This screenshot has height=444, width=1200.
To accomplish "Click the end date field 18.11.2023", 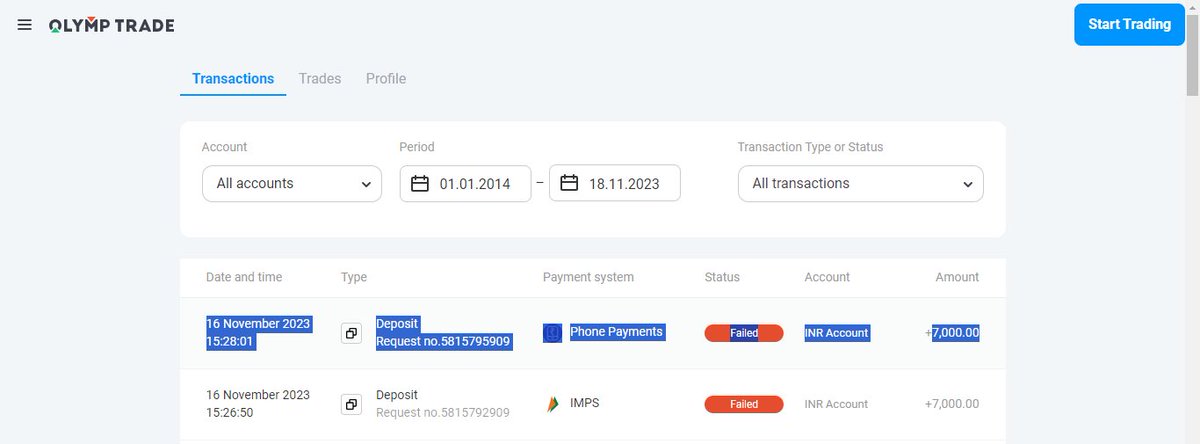I will click(x=615, y=184).
